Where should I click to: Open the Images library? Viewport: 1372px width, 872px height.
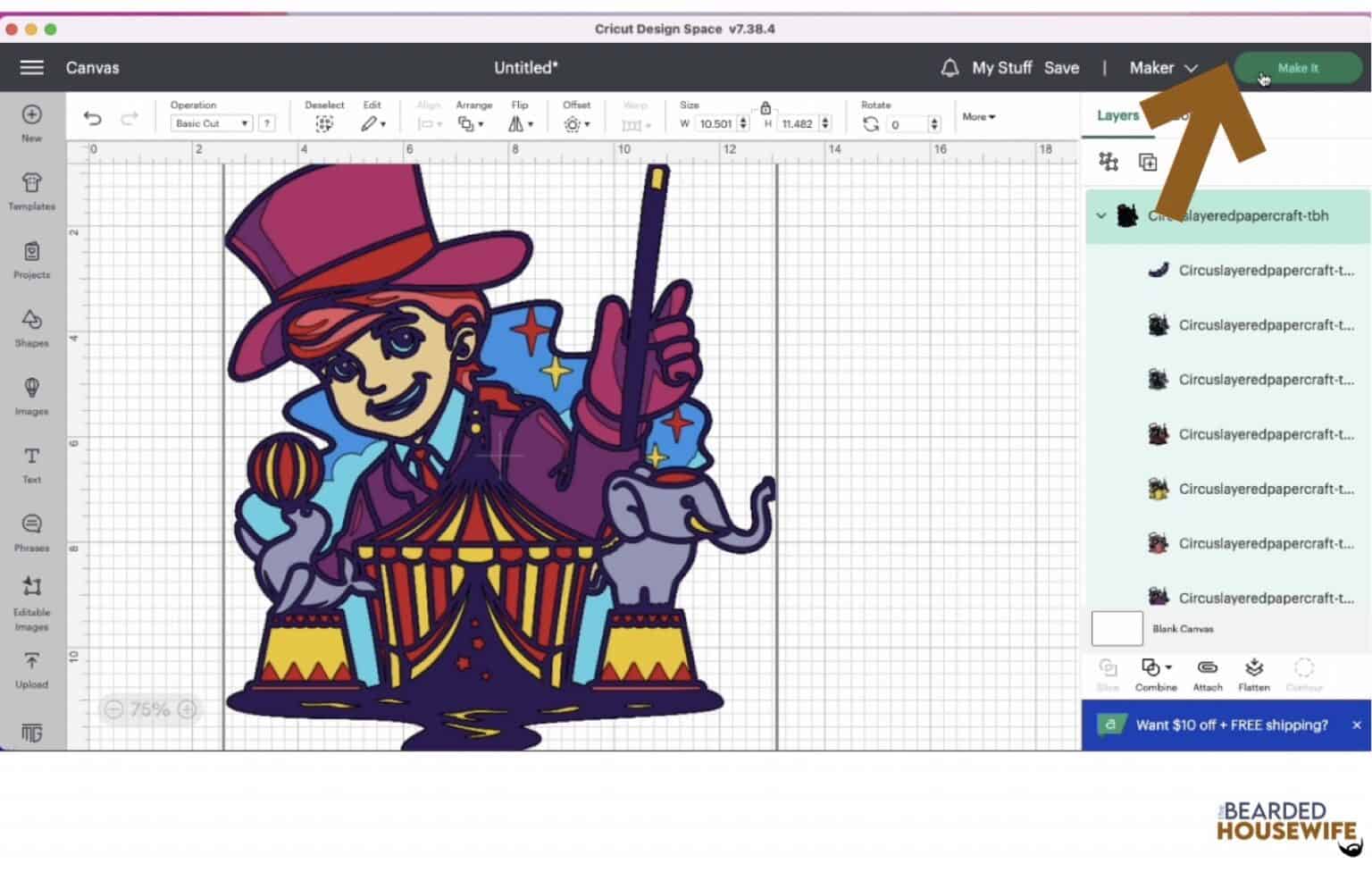[31, 396]
